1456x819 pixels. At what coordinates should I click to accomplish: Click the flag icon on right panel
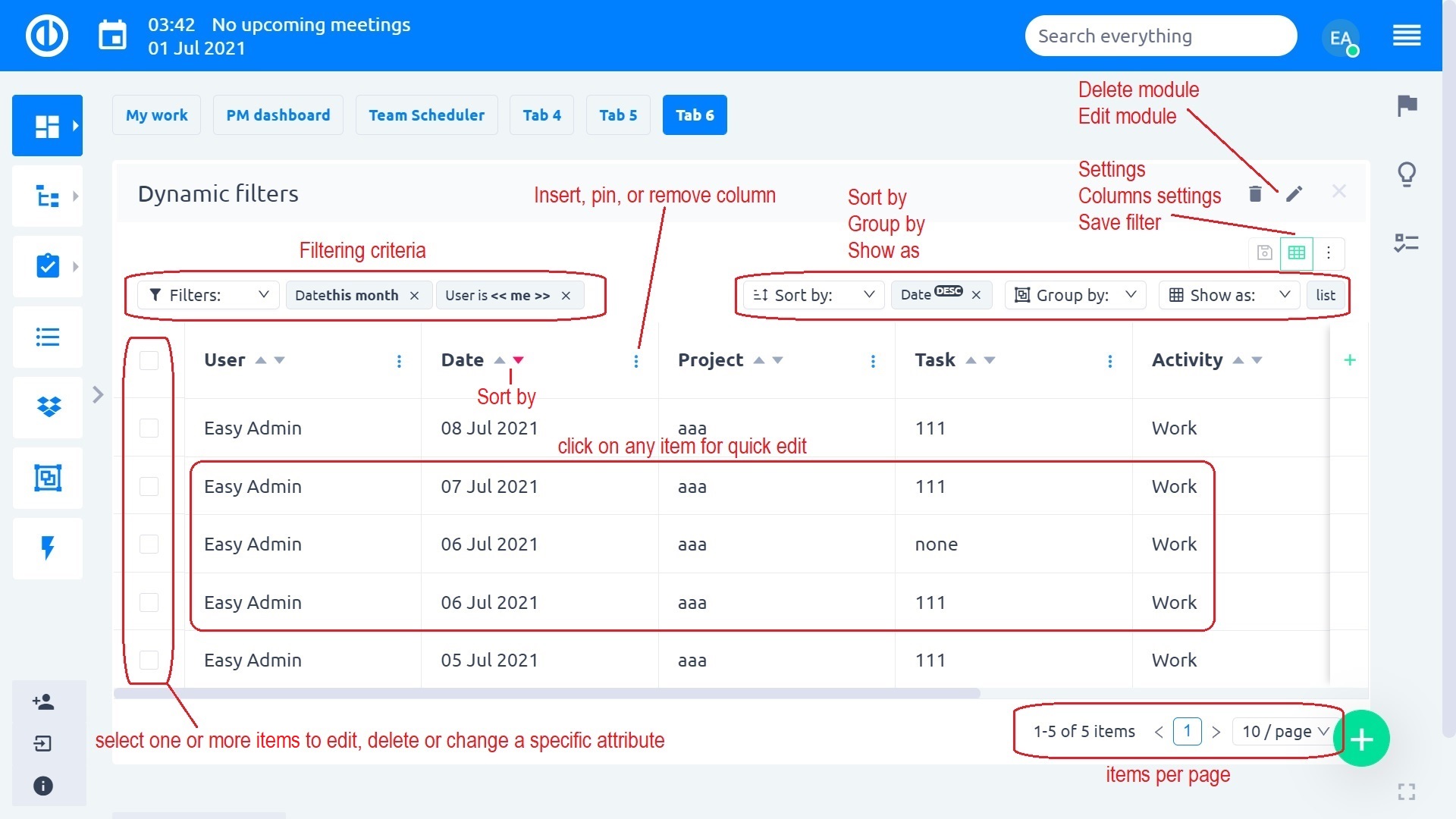coord(1407,105)
